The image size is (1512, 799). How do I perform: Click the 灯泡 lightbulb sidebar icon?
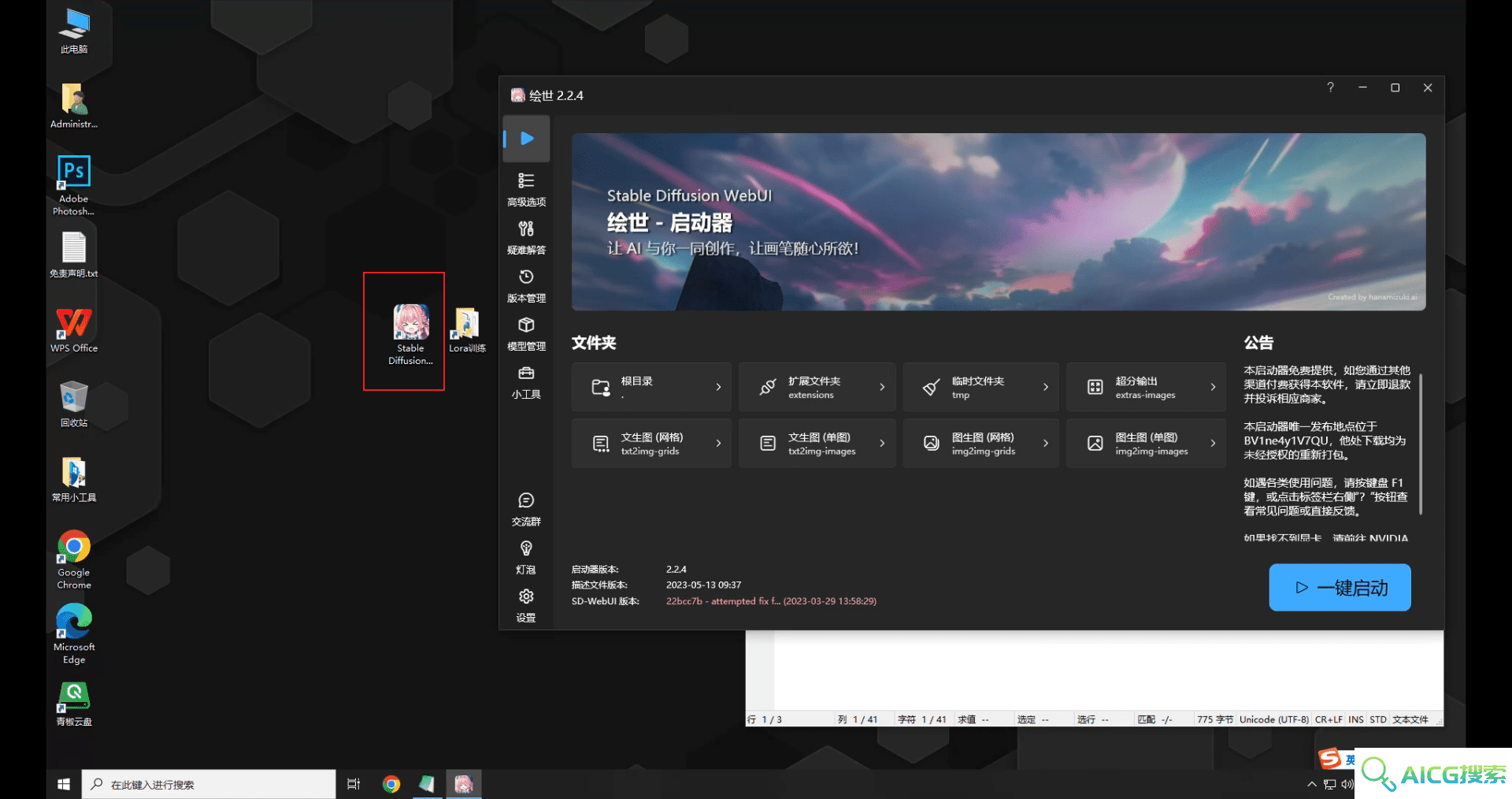pos(526,557)
